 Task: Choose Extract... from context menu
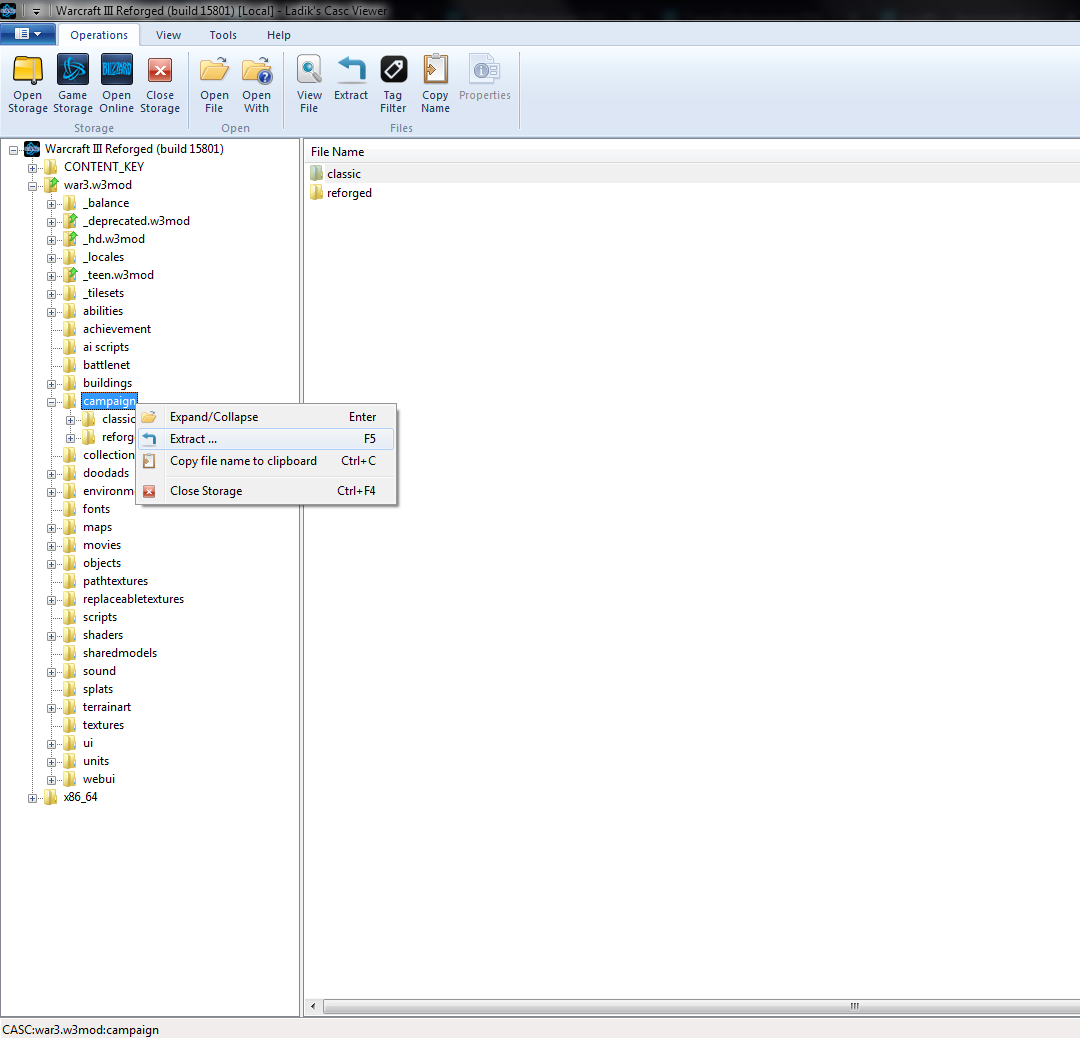(x=267, y=439)
